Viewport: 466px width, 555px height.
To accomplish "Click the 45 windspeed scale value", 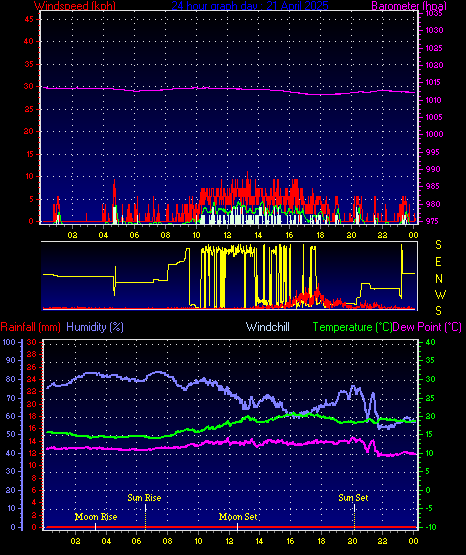I will [29, 19].
